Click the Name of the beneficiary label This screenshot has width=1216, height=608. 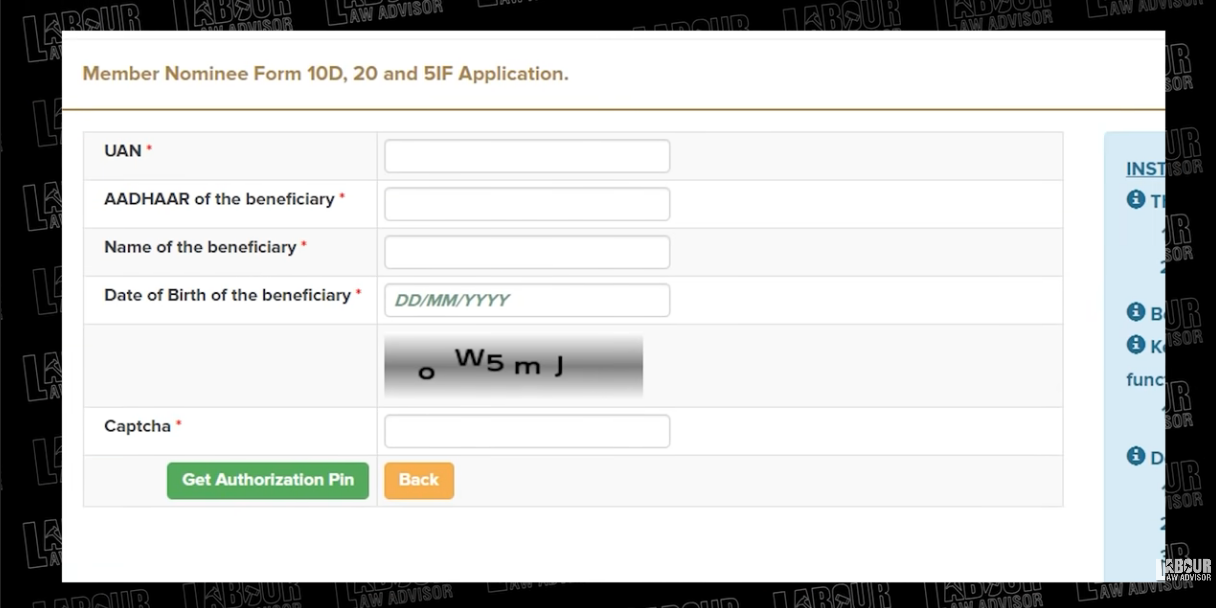pos(200,247)
